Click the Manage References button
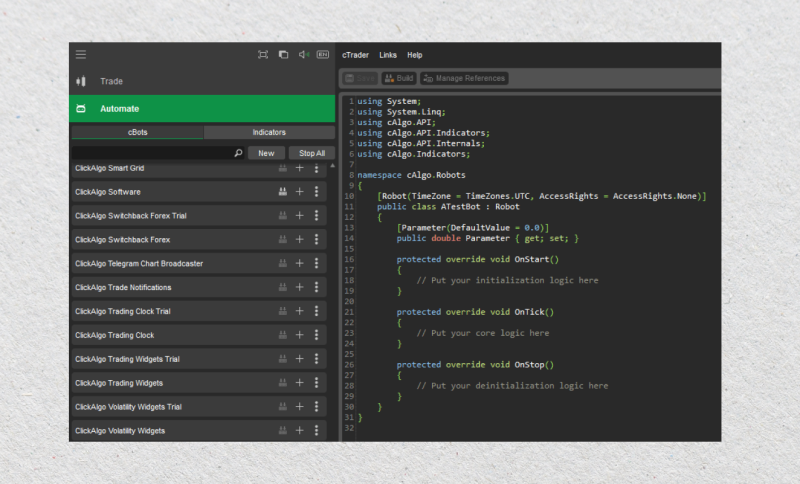 pyautogui.click(x=464, y=78)
